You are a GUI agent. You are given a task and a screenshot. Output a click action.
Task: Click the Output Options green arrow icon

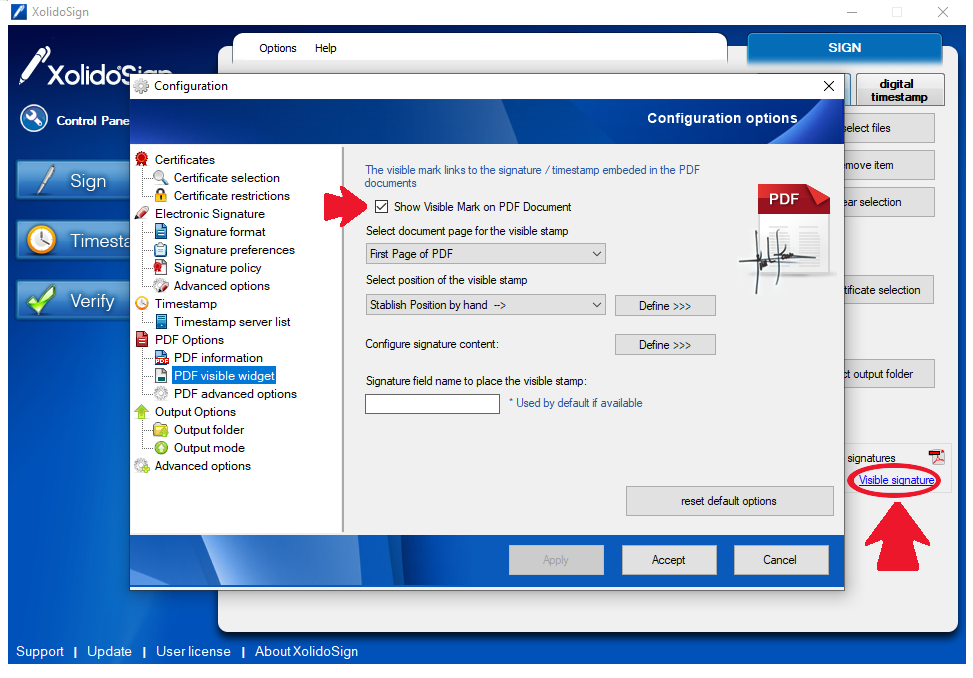(x=141, y=411)
